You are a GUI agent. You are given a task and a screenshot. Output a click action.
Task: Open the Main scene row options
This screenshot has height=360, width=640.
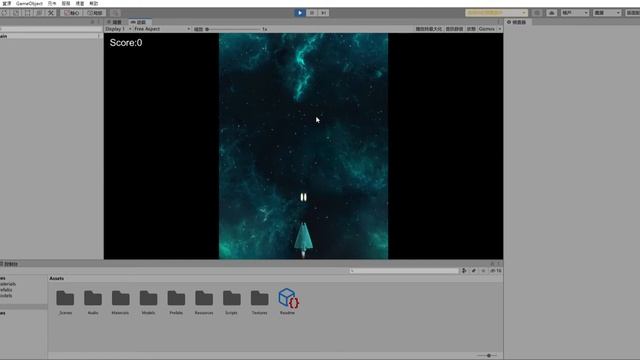(x=98, y=36)
